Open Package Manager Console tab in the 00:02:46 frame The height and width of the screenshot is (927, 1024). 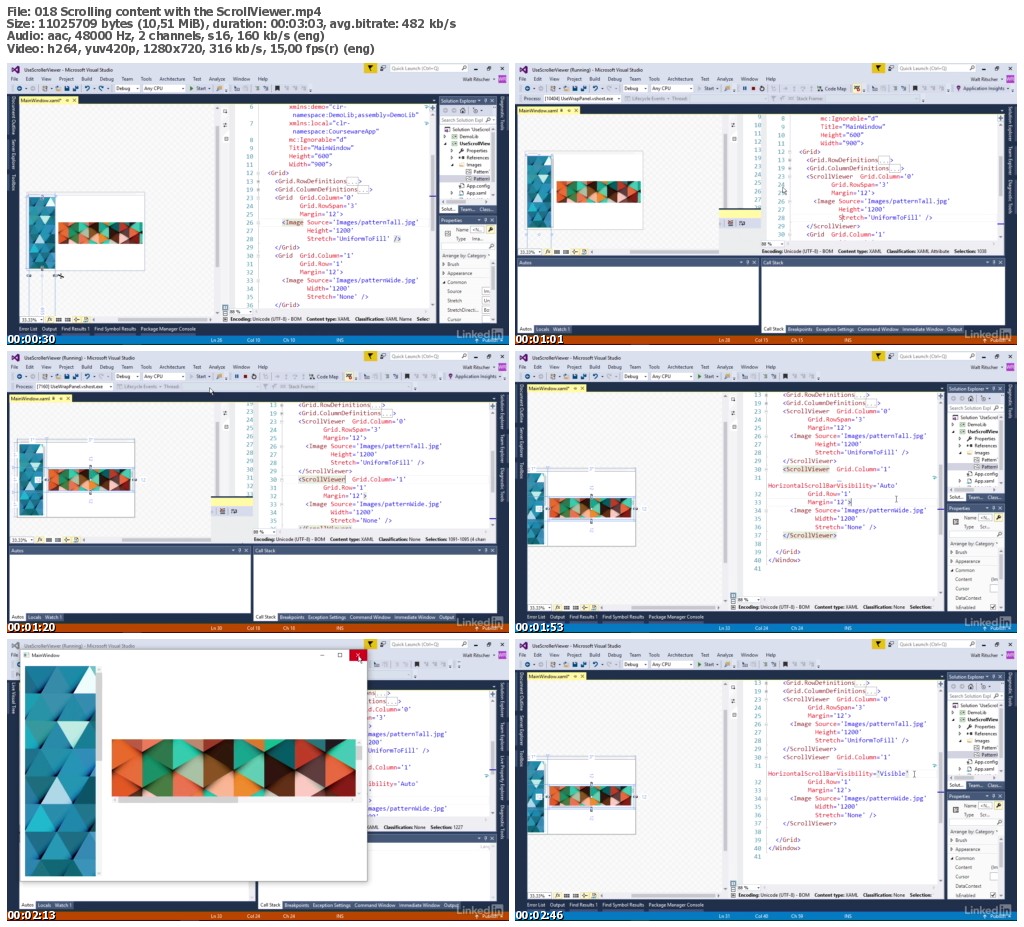(676, 905)
